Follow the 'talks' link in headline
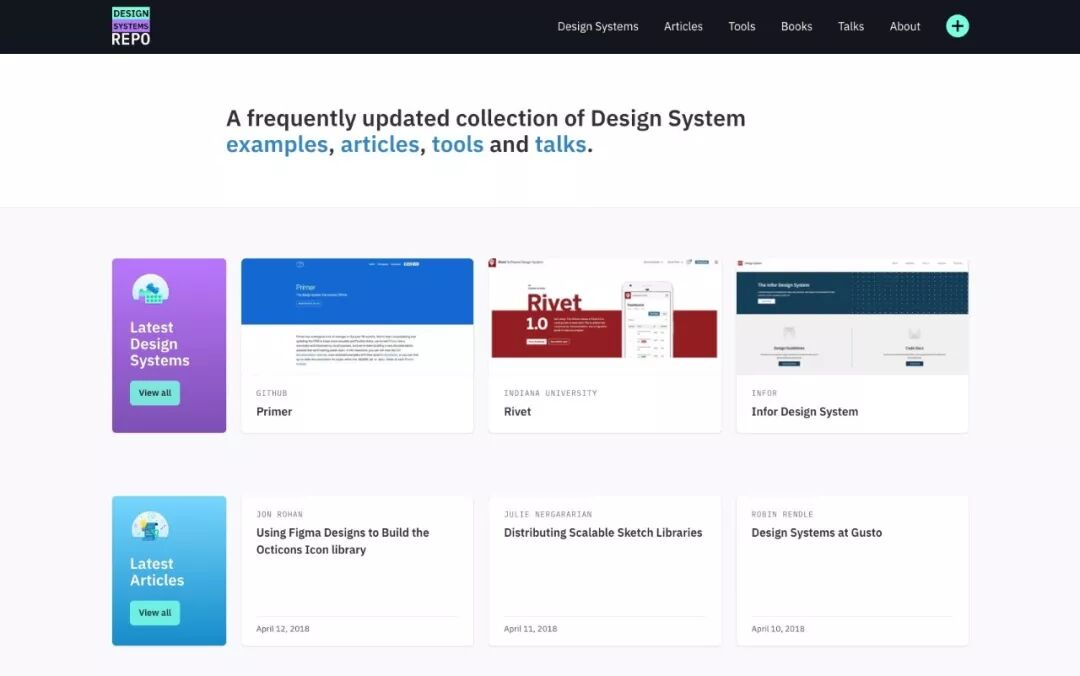This screenshot has width=1080, height=676. coord(561,145)
